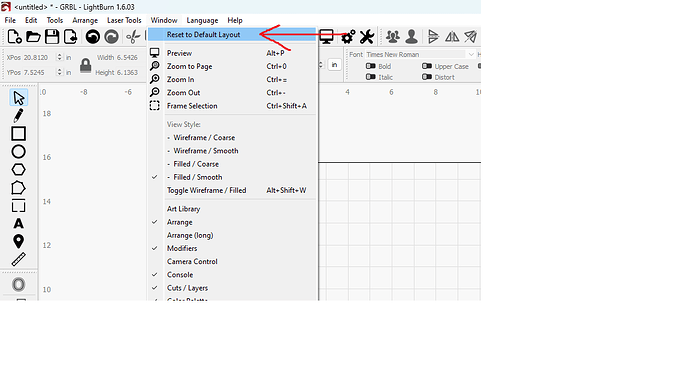The height and width of the screenshot is (388, 690).
Task: Open the Language menu
Action: coord(202,20)
